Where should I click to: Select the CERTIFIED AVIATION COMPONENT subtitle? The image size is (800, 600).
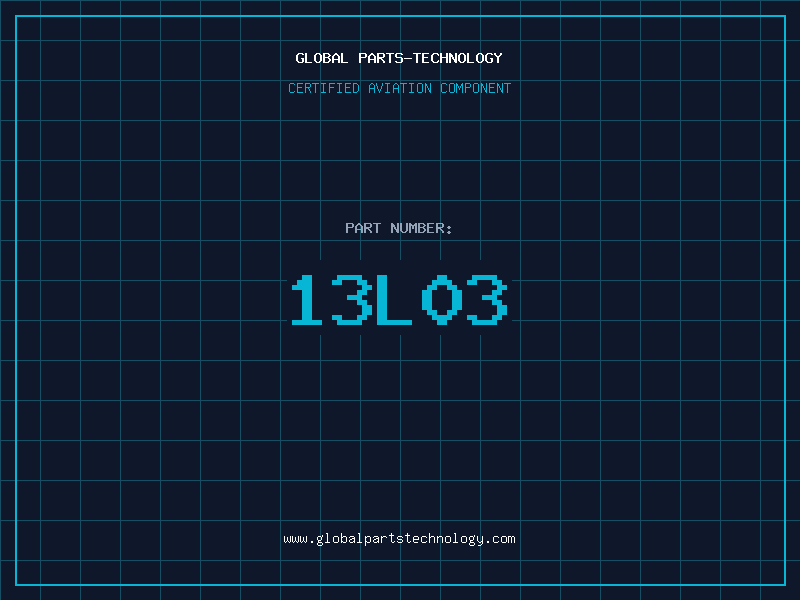399,88
